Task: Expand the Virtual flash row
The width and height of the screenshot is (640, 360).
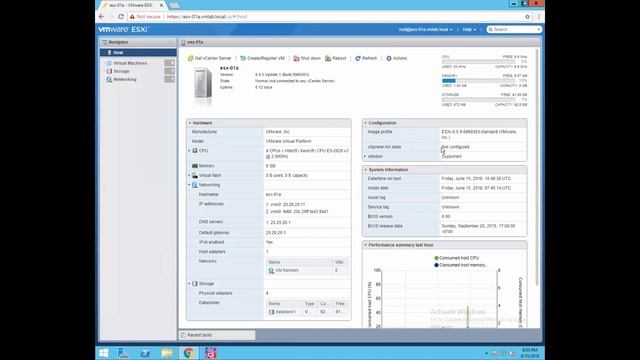Action: (189, 175)
